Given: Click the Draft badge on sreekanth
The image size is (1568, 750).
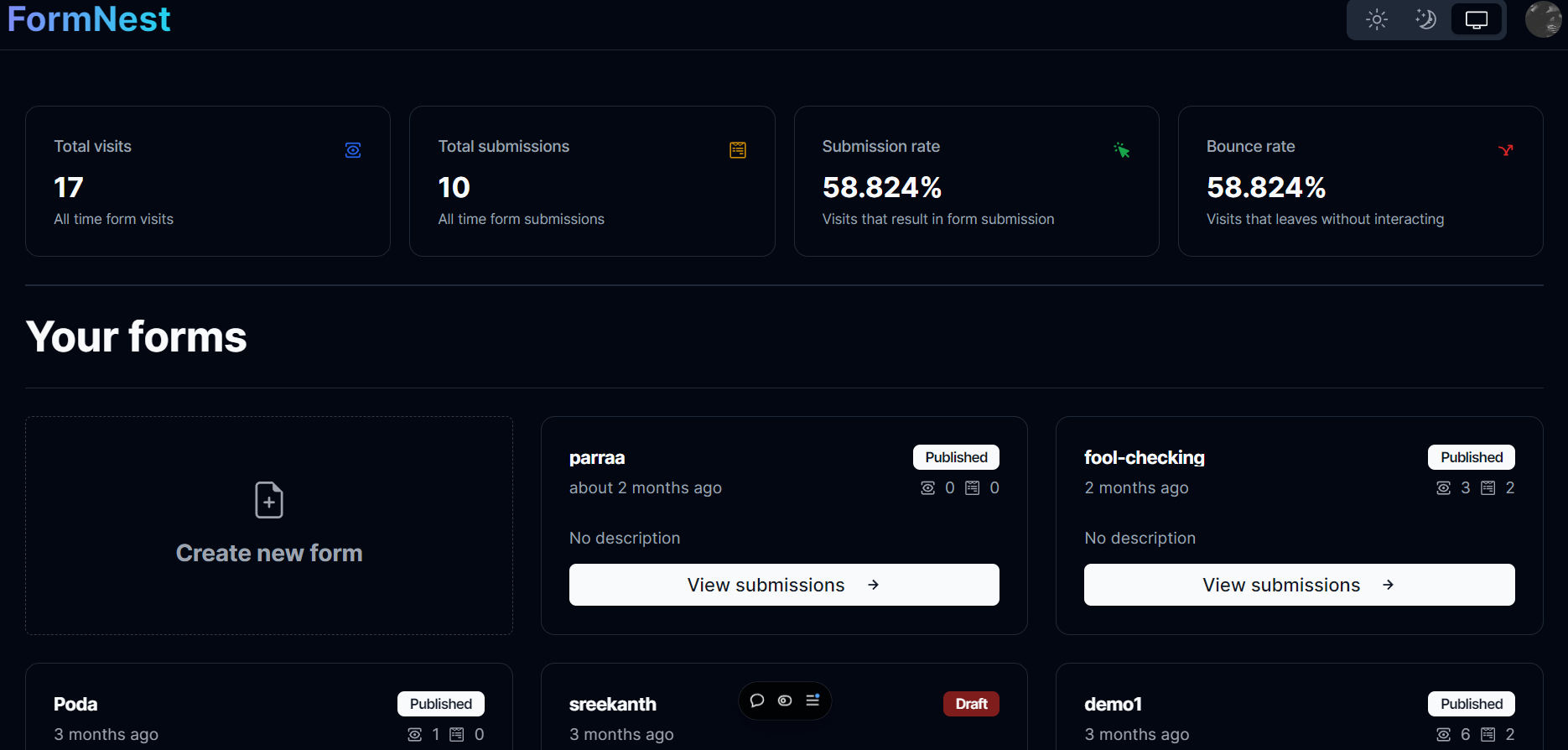Looking at the screenshot, I should [x=971, y=704].
